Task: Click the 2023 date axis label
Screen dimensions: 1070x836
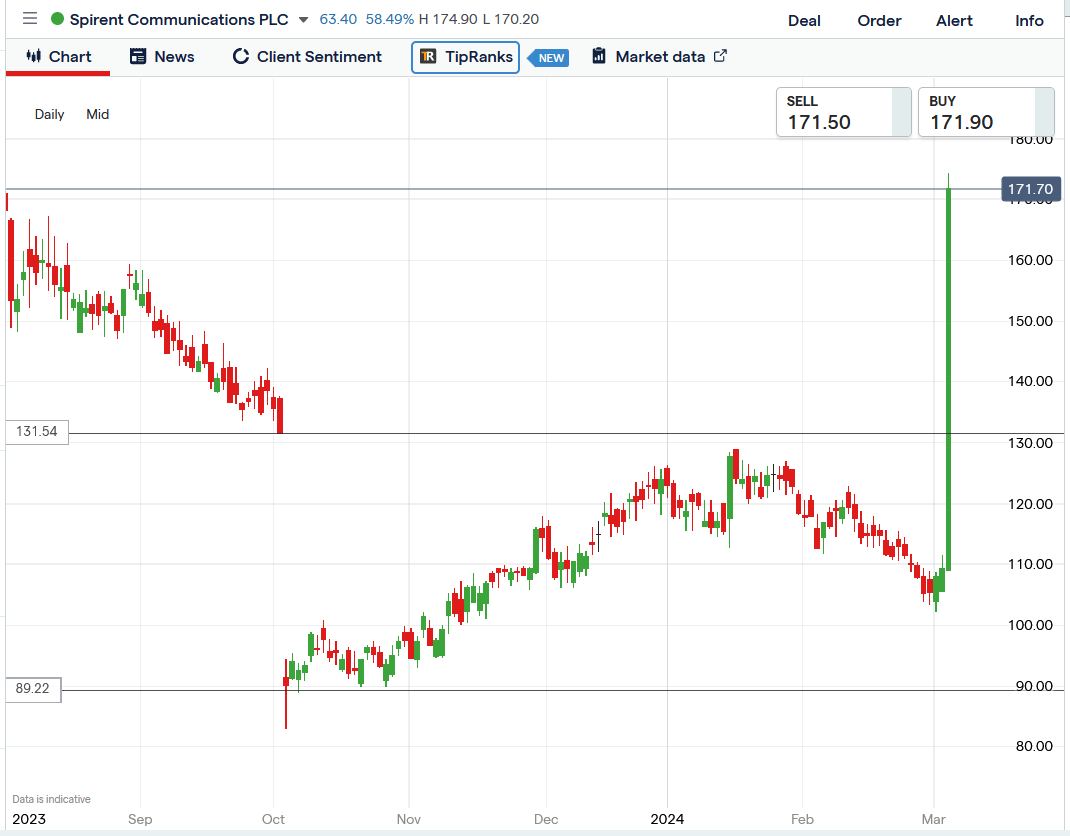Action: pos(29,819)
